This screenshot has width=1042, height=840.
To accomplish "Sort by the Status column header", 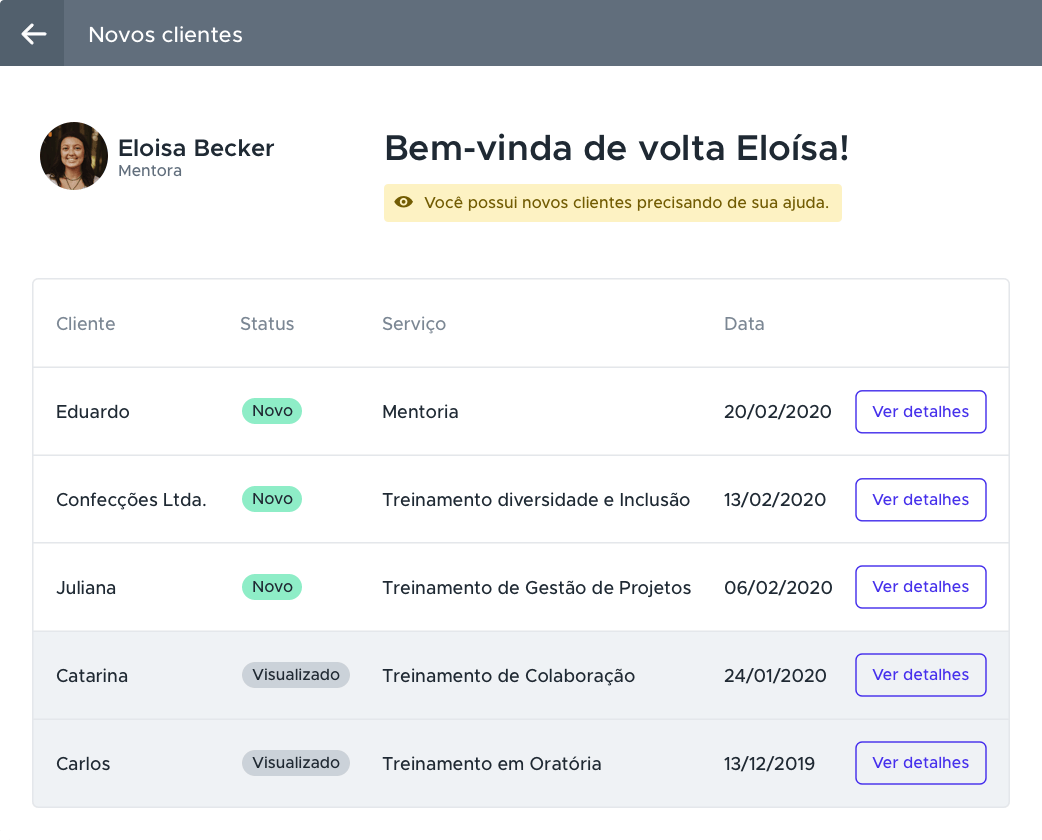I will coord(266,323).
